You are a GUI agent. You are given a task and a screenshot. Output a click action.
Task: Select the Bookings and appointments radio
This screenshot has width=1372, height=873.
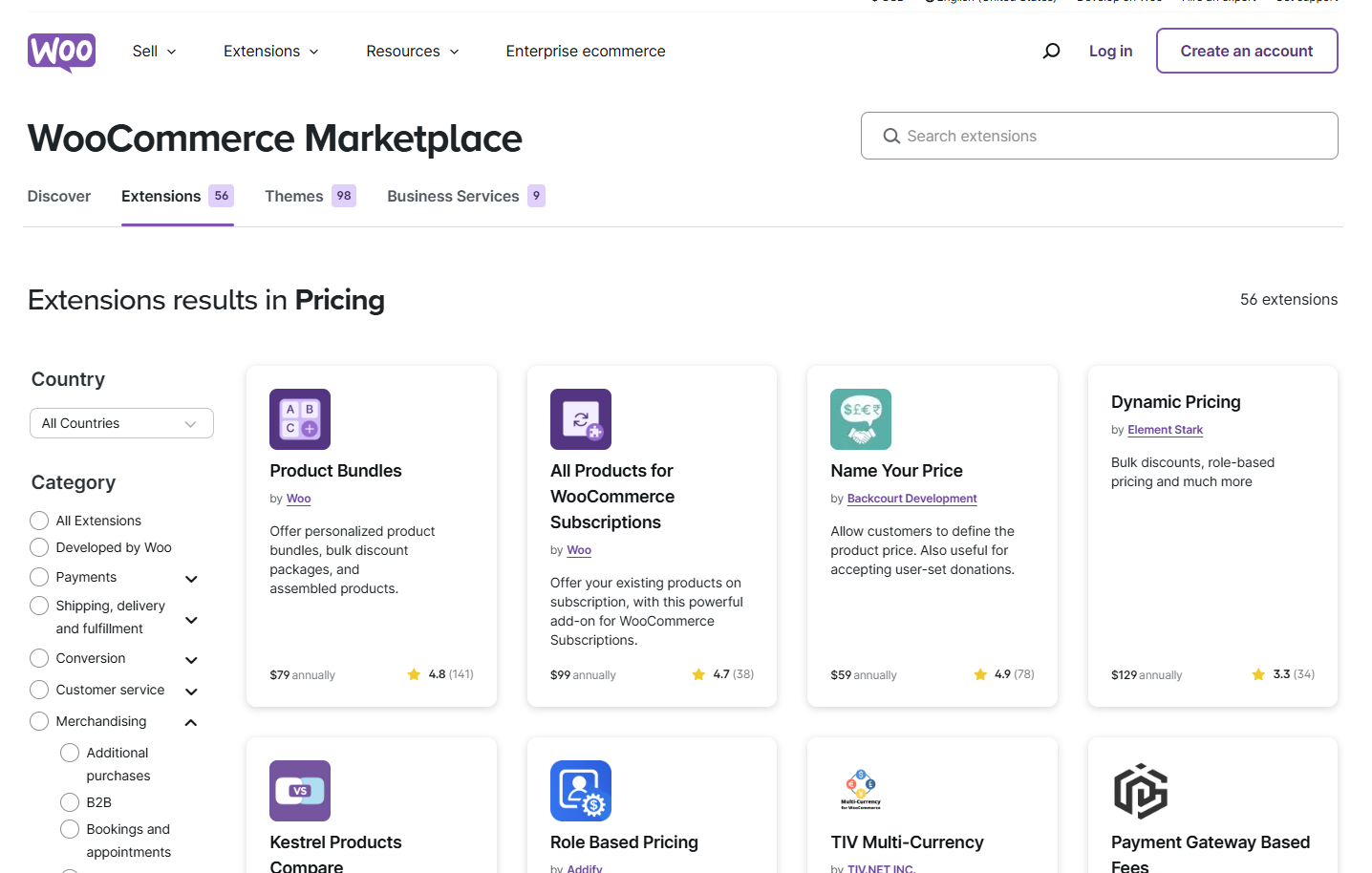pos(70,829)
